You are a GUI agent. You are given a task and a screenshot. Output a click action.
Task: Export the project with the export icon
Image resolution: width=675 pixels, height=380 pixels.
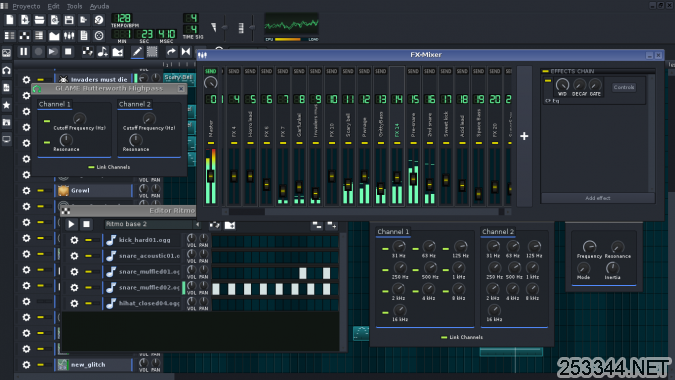point(84,20)
